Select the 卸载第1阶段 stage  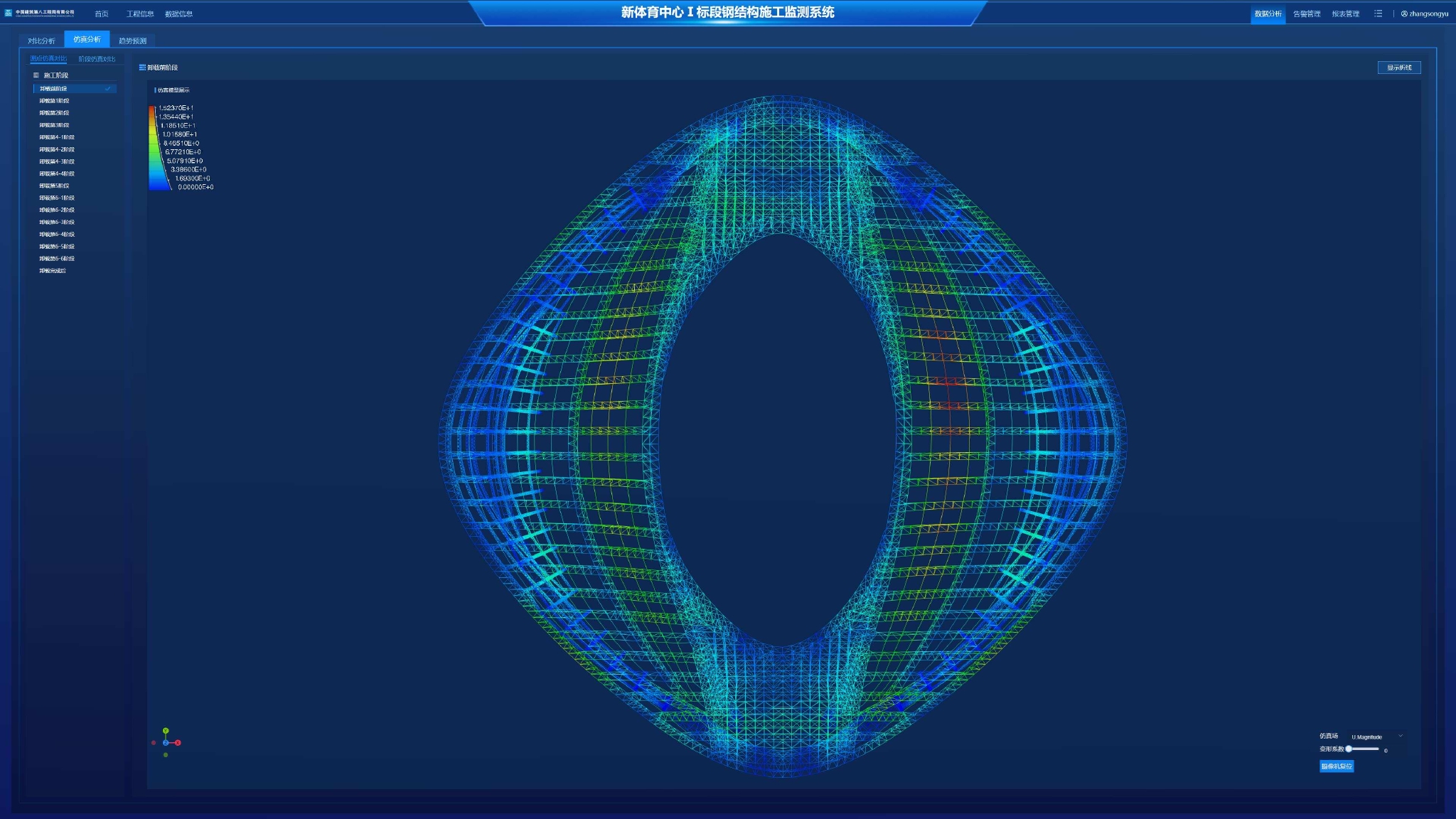[55, 101]
